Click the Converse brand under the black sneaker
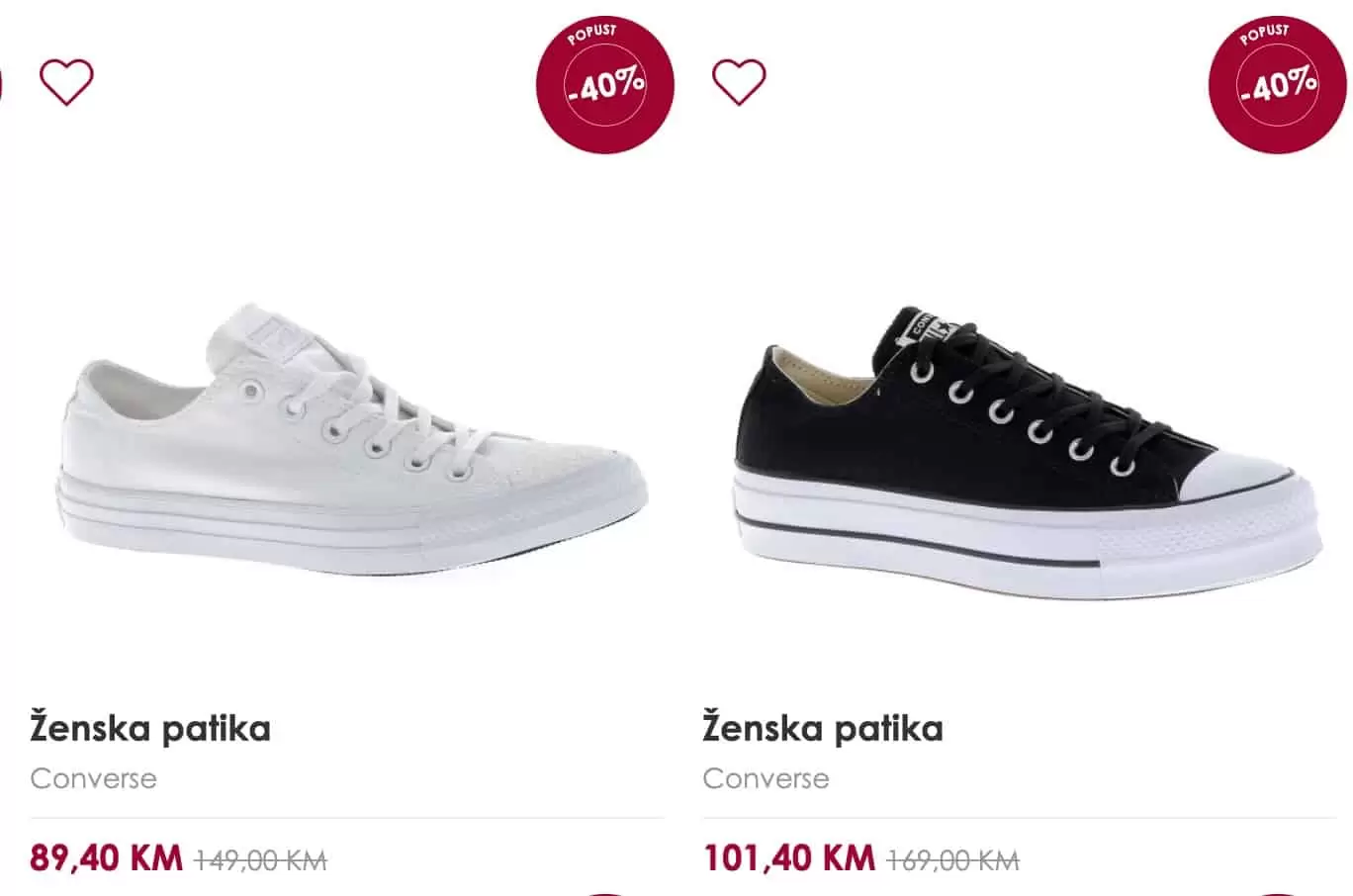This screenshot has width=1353, height=896. (766, 778)
